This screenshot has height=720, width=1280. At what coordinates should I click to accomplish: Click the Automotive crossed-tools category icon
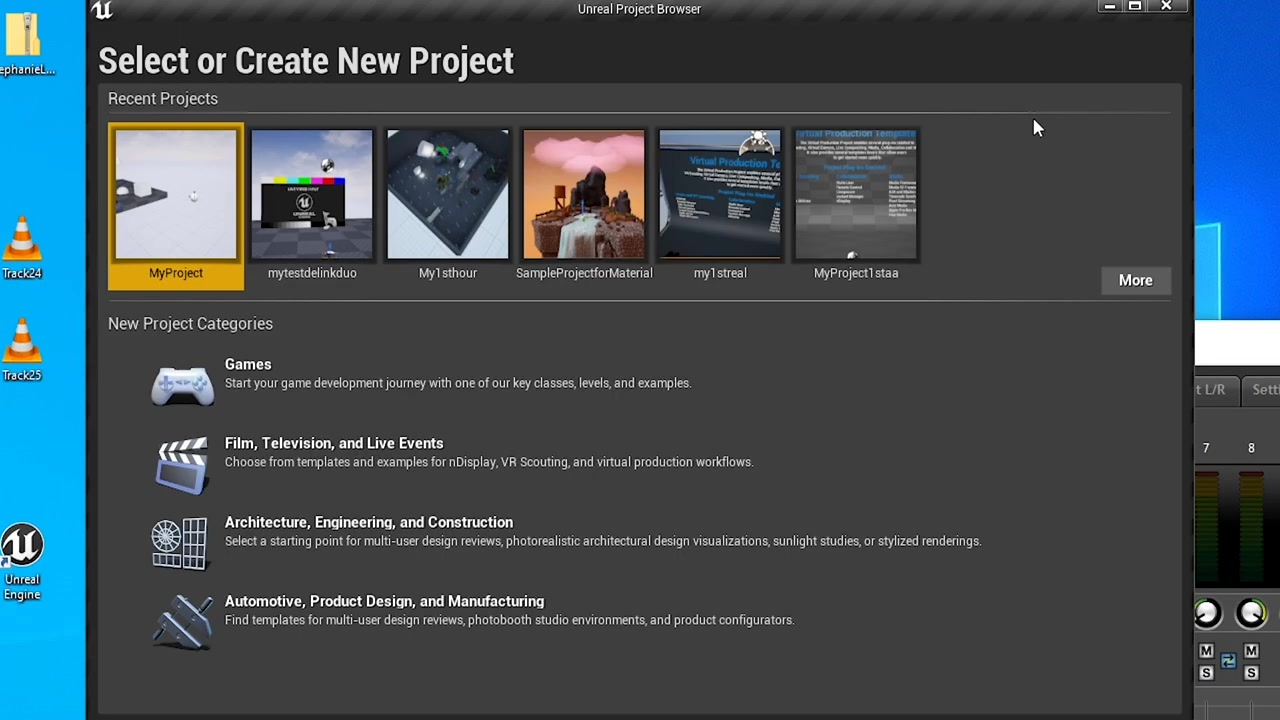[x=183, y=621]
